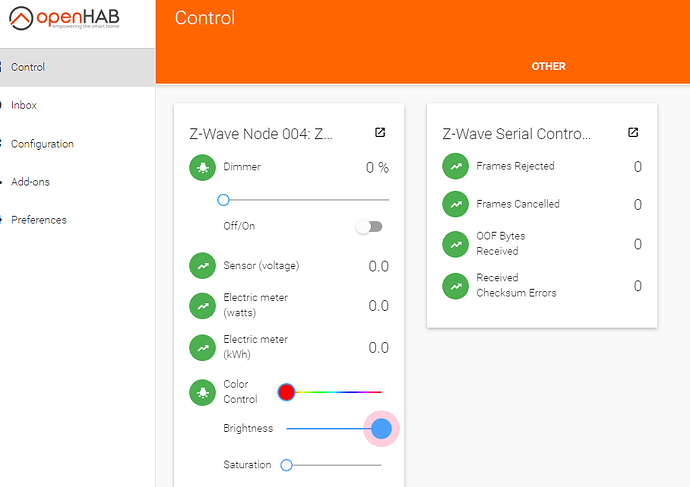Click the Dimmer lightbulb icon
690x487 pixels.
[203, 168]
